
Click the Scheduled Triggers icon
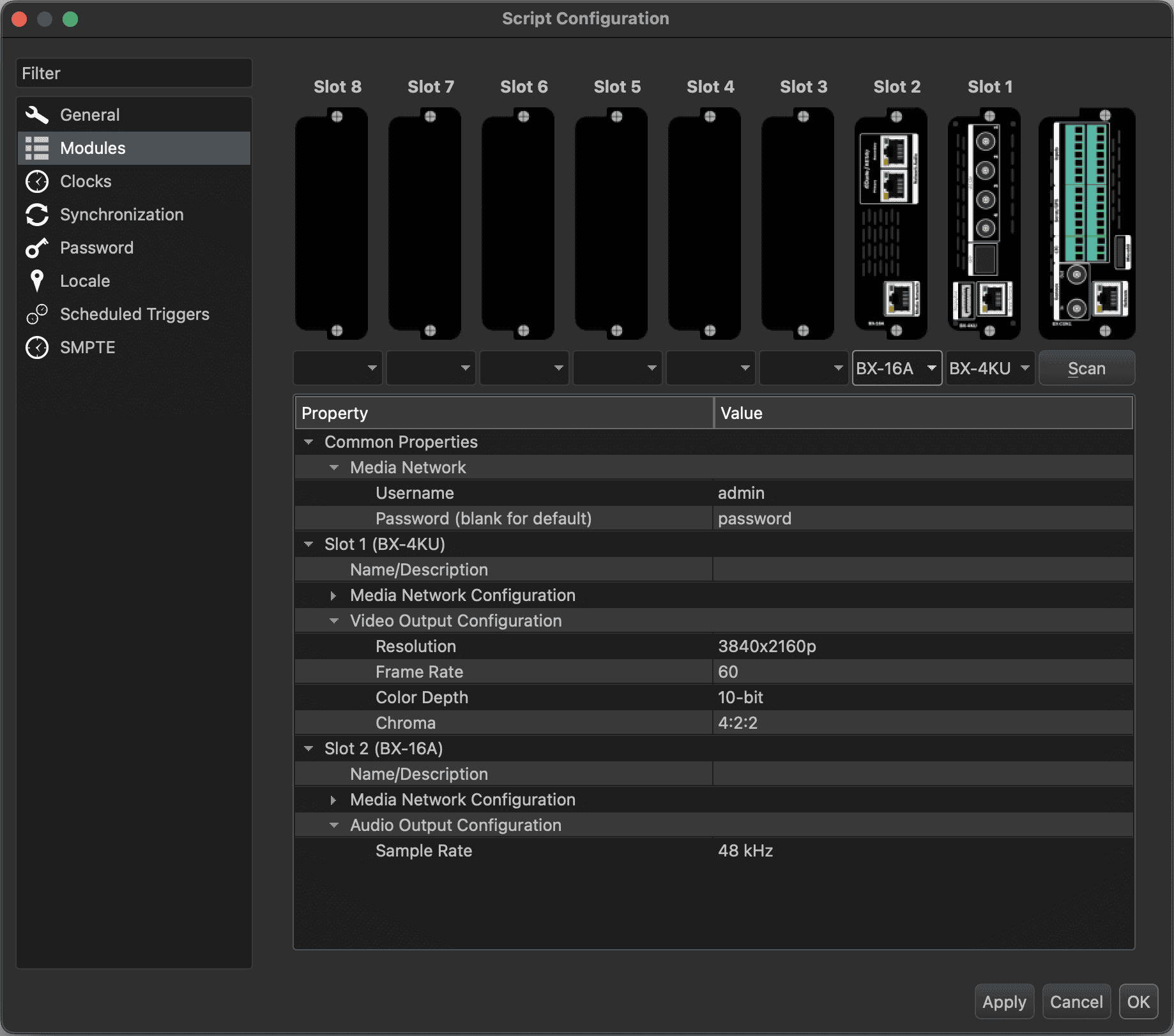pyautogui.click(x=37, y=314)
